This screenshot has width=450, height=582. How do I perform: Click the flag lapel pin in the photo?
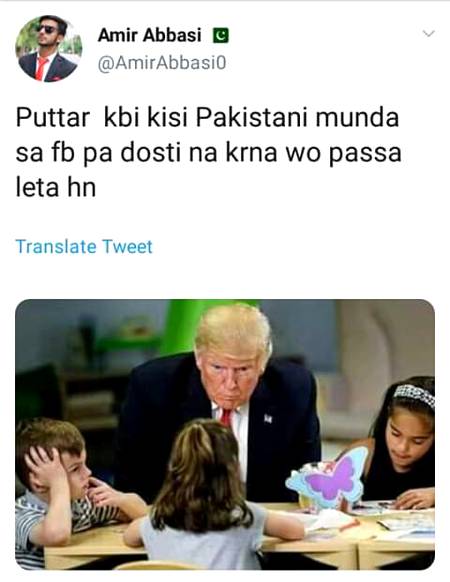[268, 418]
